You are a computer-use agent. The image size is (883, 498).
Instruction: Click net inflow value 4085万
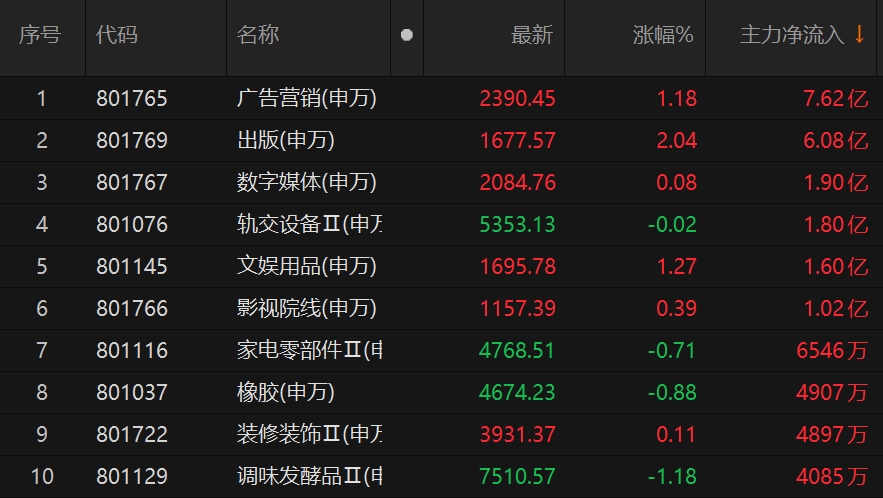pyautogui.click(x=832, y=477)
